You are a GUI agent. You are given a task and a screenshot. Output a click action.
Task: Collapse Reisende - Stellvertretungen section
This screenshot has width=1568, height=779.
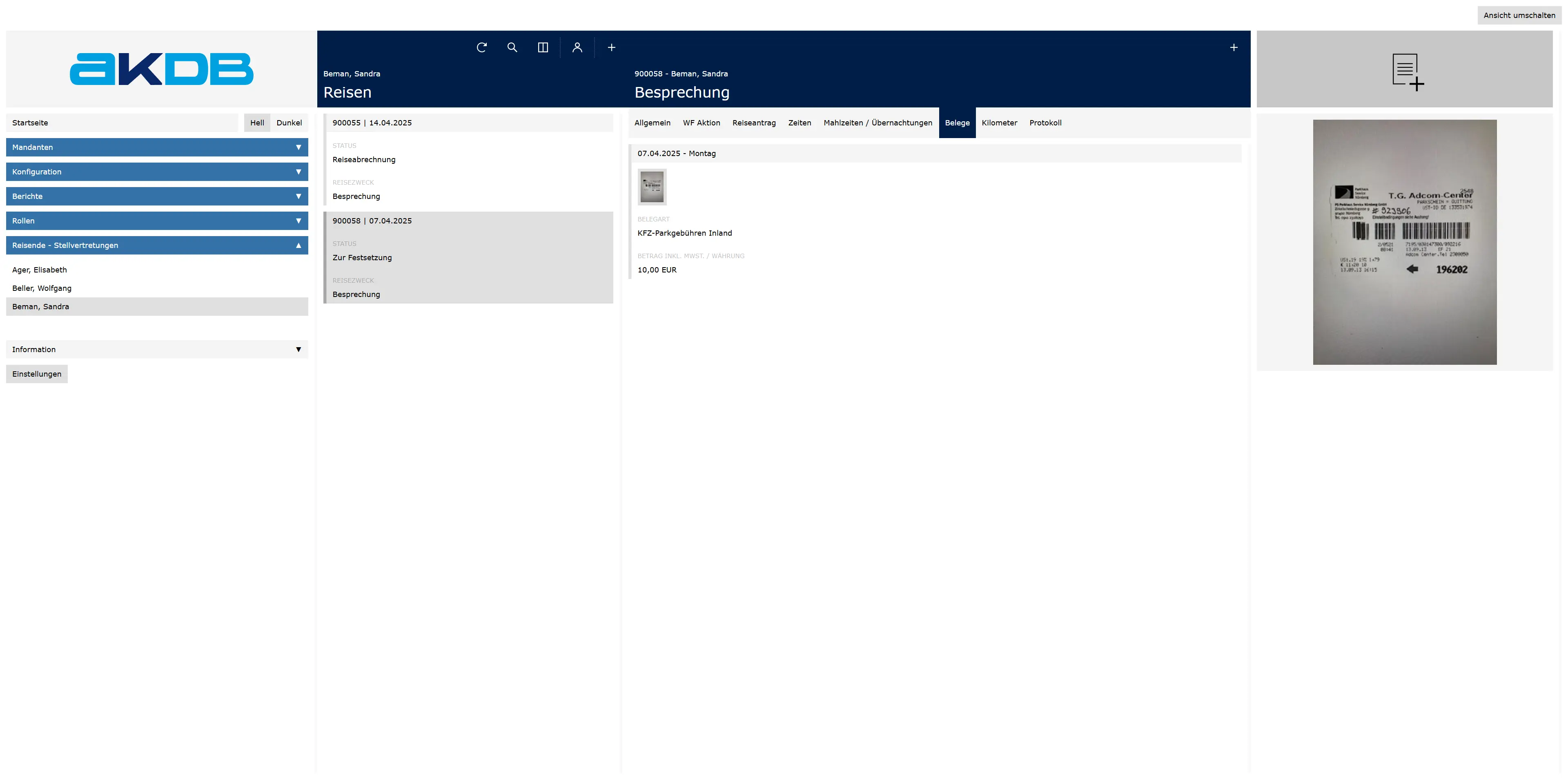click(157, 246)
